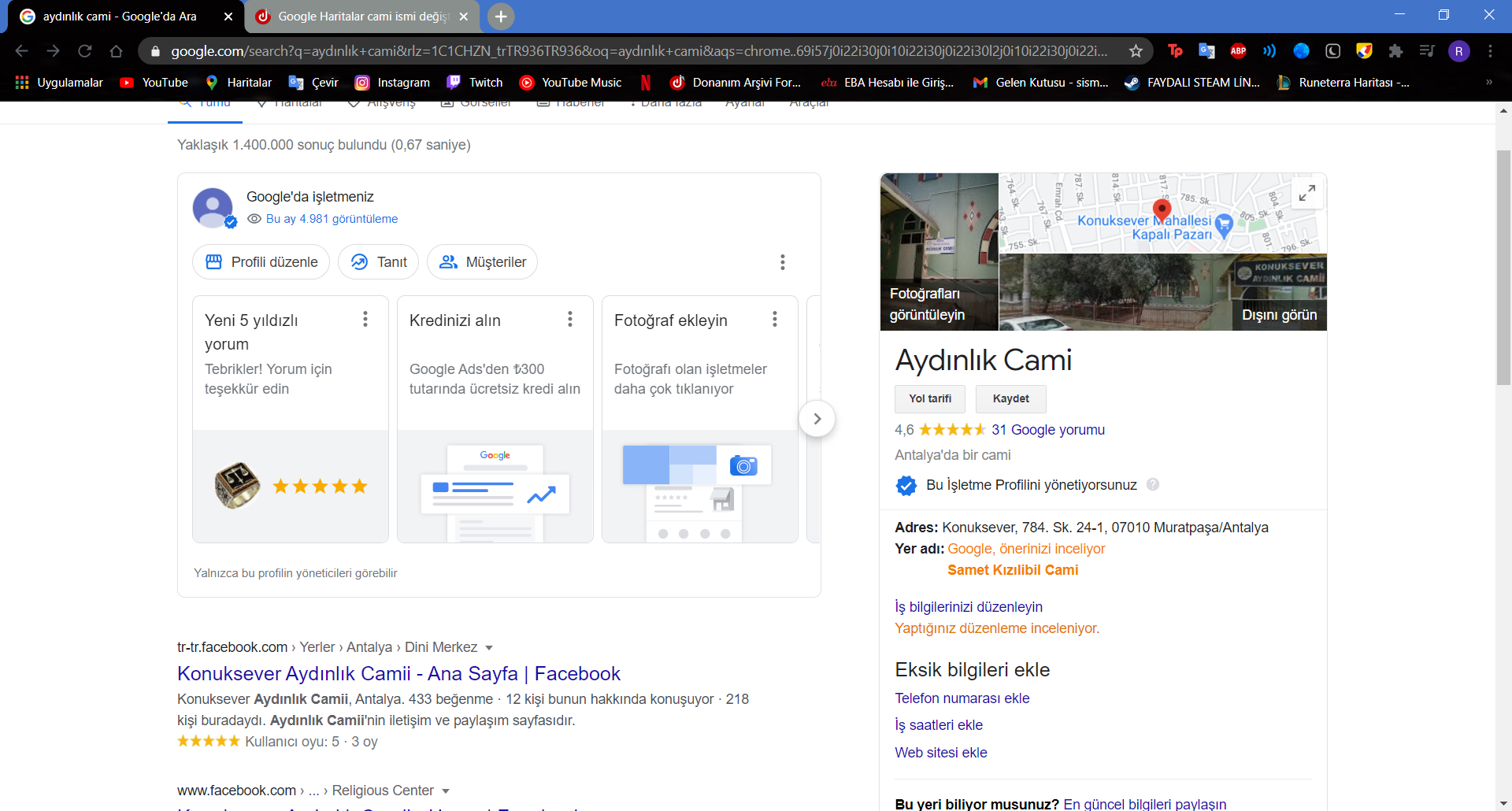Open the Konuksever Mahallesi map thumbnail
This screenshot has width=1512, height=811.
tap(1162, 213)
